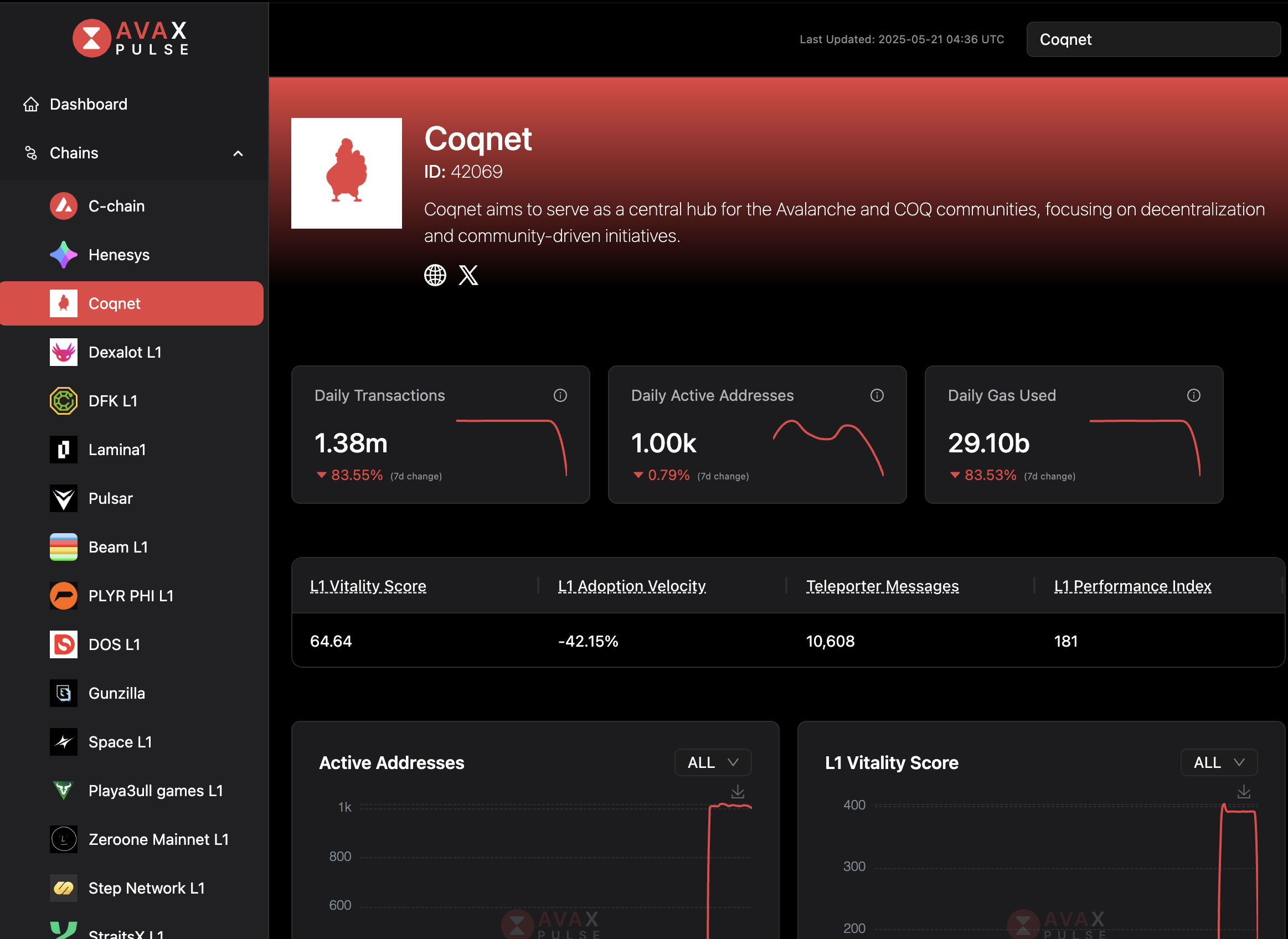Click the L1 Performance Index link
Image resolution: width=1288 pixels, height=939 pixels.
[x=1132, y=586]
